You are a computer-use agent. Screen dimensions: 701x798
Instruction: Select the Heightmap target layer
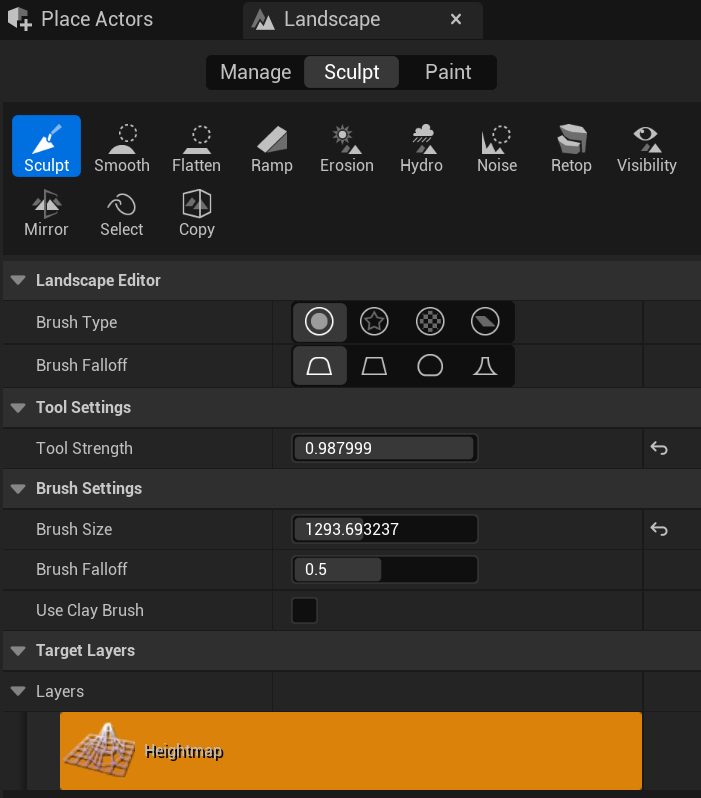click(x=350, y=751)
